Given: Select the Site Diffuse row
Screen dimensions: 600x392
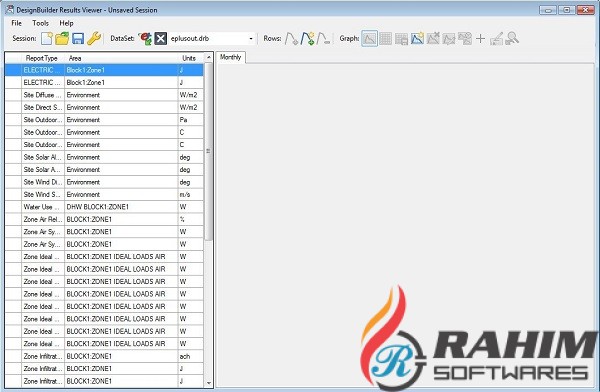Looking at the screenshot, I should click(104, 95).
